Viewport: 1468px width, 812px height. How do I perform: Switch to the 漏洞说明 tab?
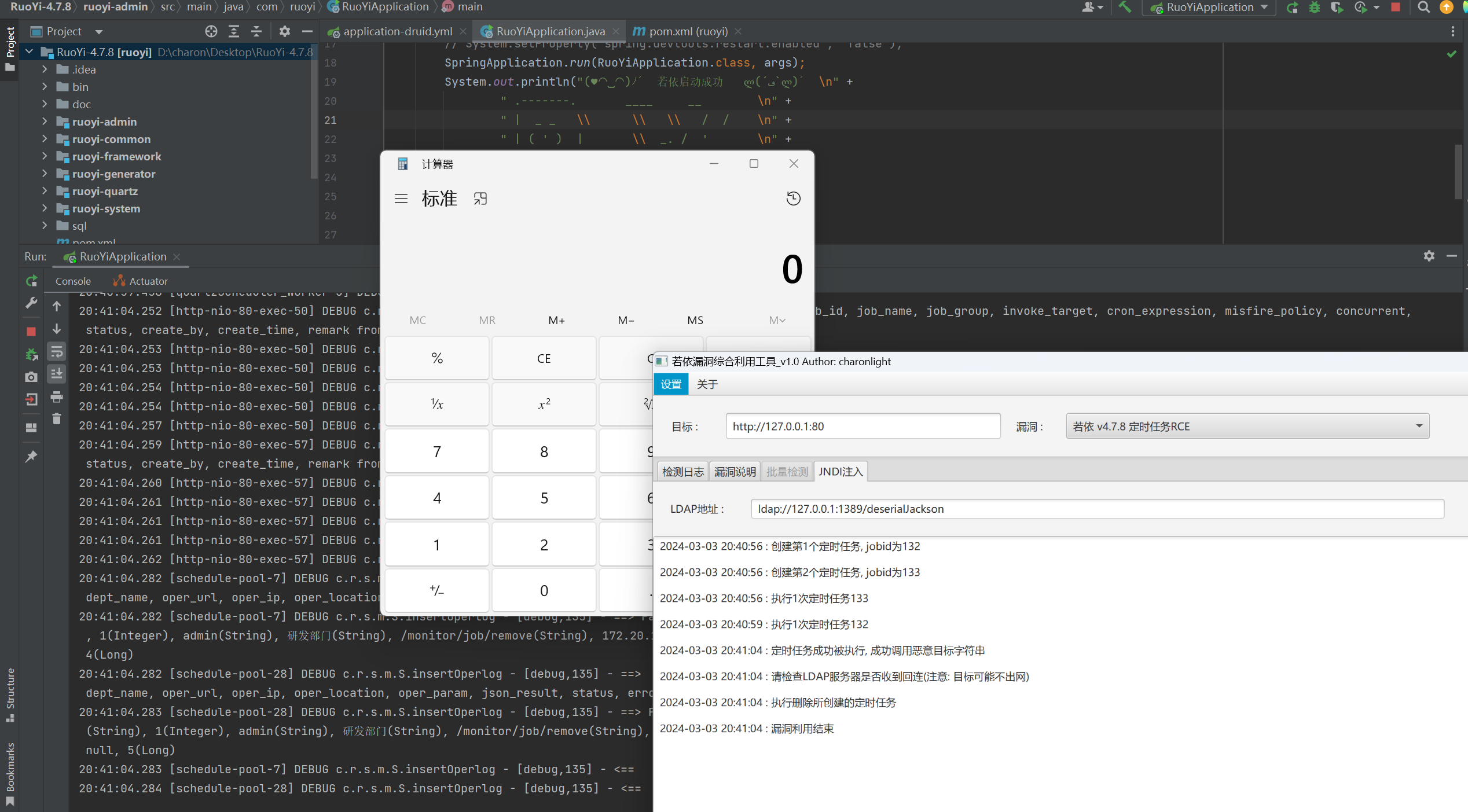pyautogui.click(x=735, y=472)
